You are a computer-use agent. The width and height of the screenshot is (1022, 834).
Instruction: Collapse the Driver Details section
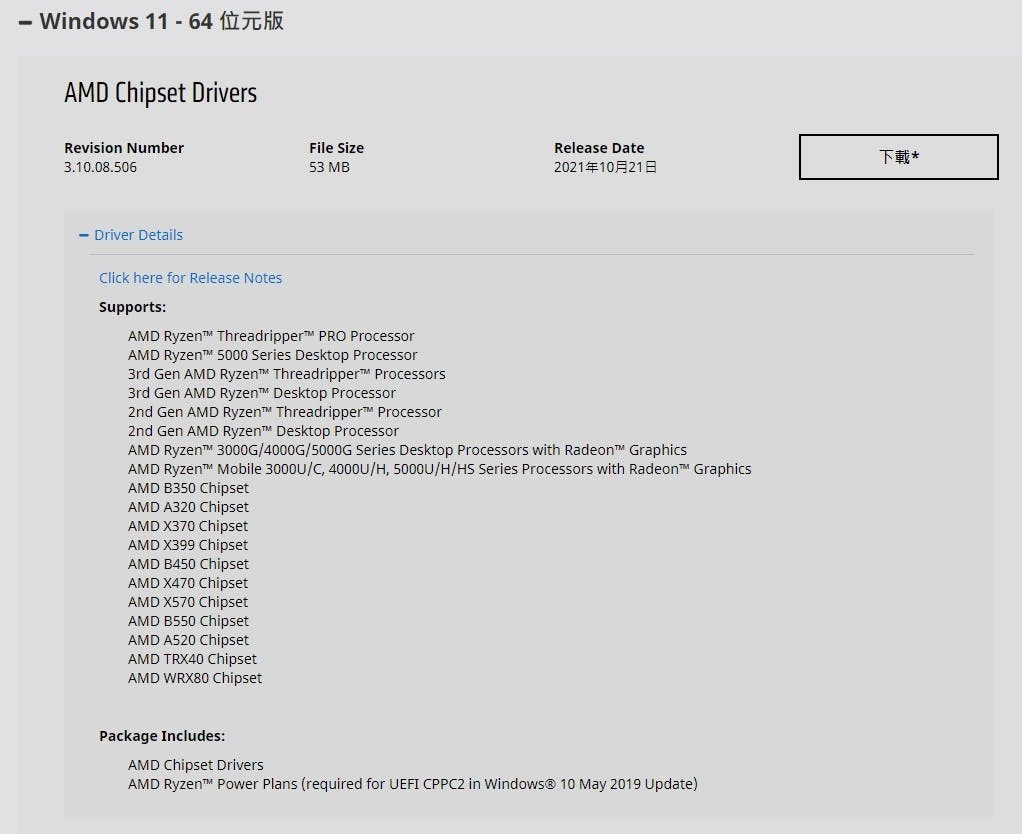tap(131, 235)
